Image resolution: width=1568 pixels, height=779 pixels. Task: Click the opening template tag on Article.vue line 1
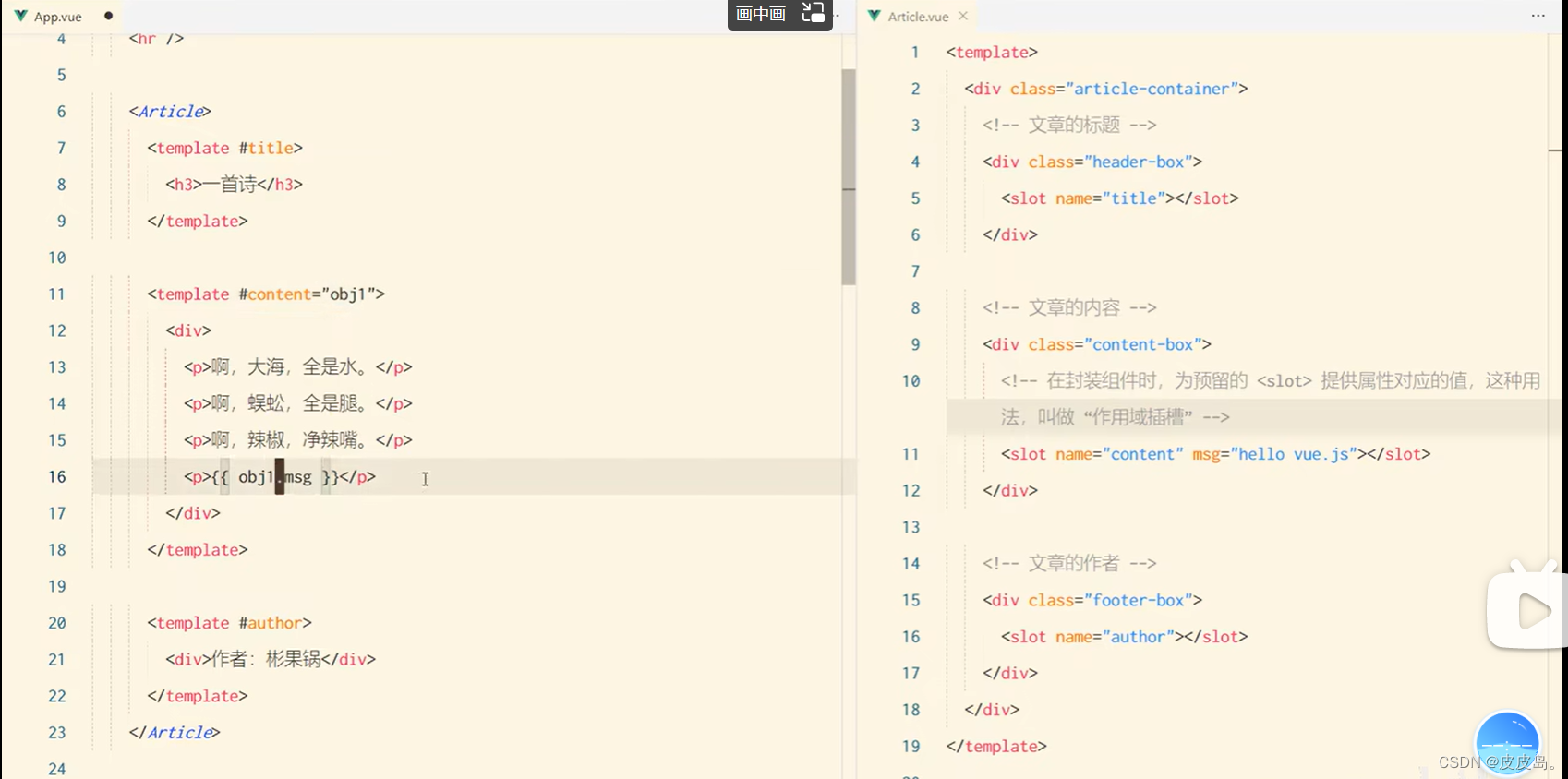[x=992, y=53]
